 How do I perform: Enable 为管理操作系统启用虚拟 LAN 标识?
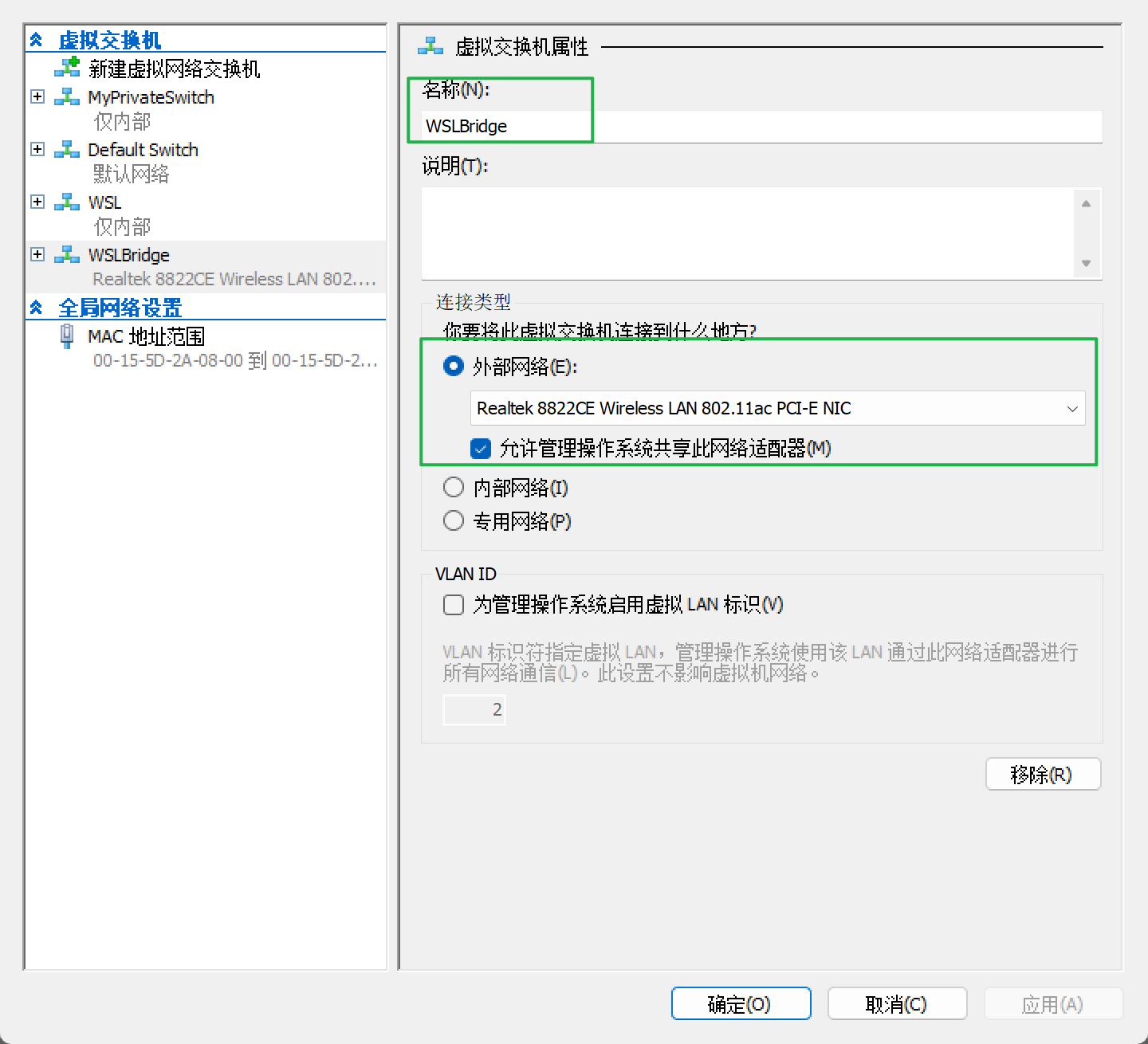[453, 605]
